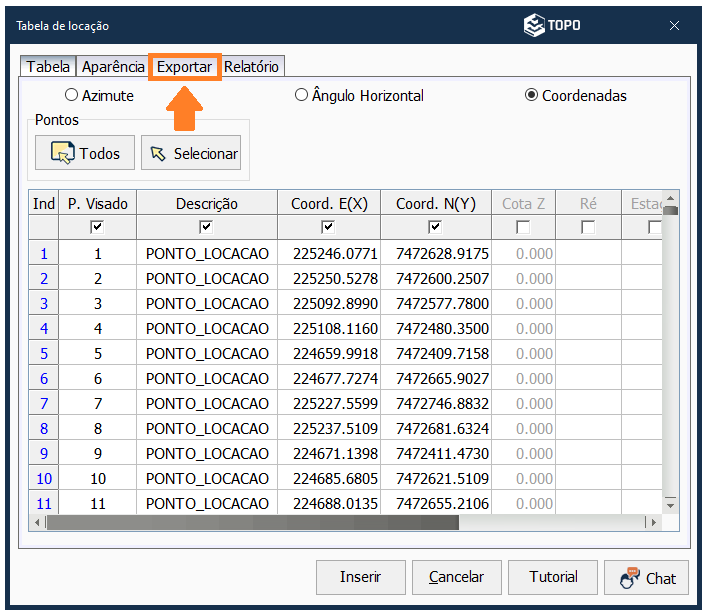Viewport: 704px width, 616px height.
Task: Toggle the P. Visado column checkbox
Action: coord(97,227)
